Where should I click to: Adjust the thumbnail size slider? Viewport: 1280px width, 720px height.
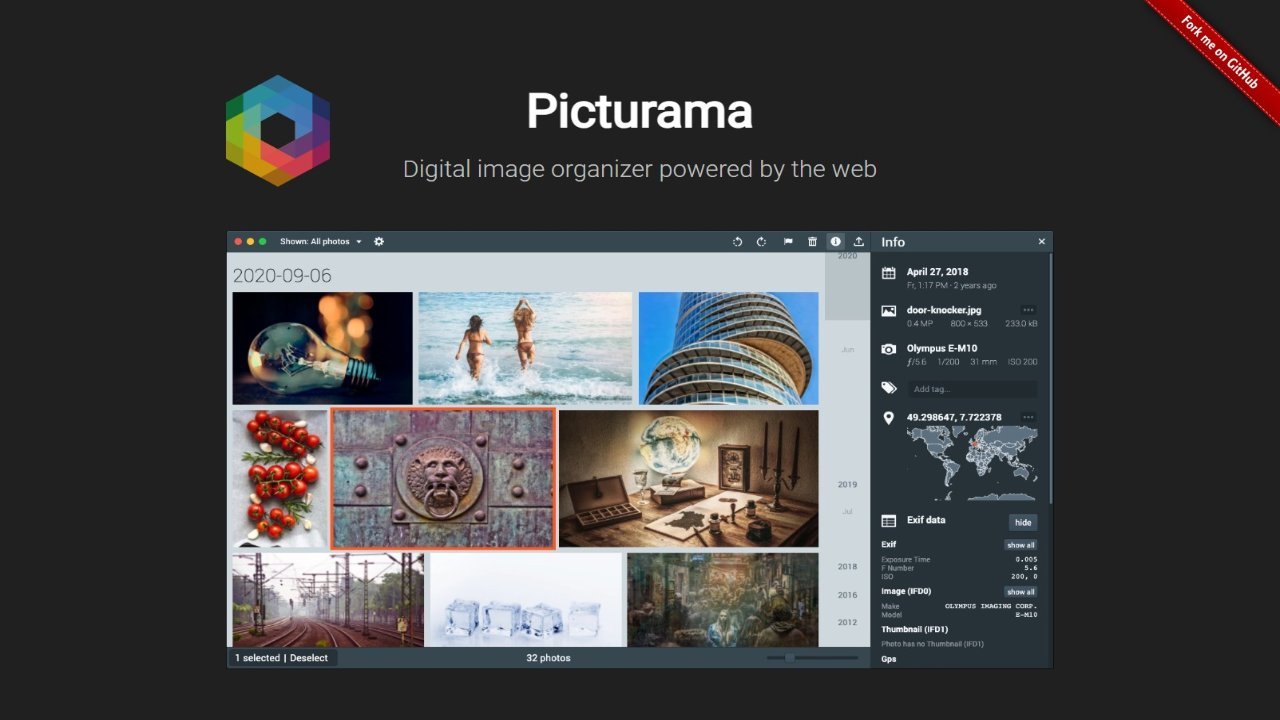point(812,657)
